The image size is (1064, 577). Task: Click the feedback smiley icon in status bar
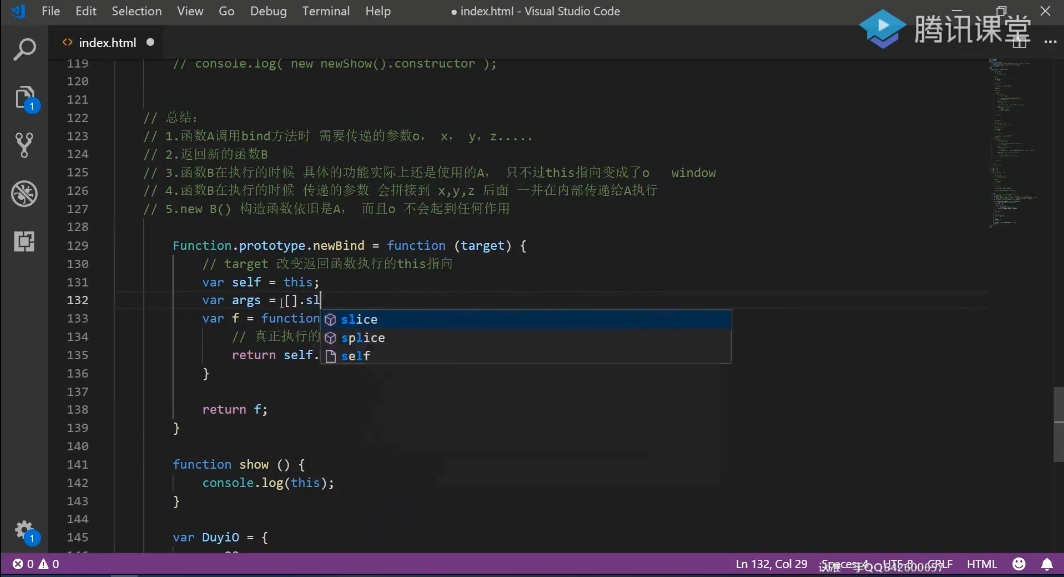(1019, 565)
